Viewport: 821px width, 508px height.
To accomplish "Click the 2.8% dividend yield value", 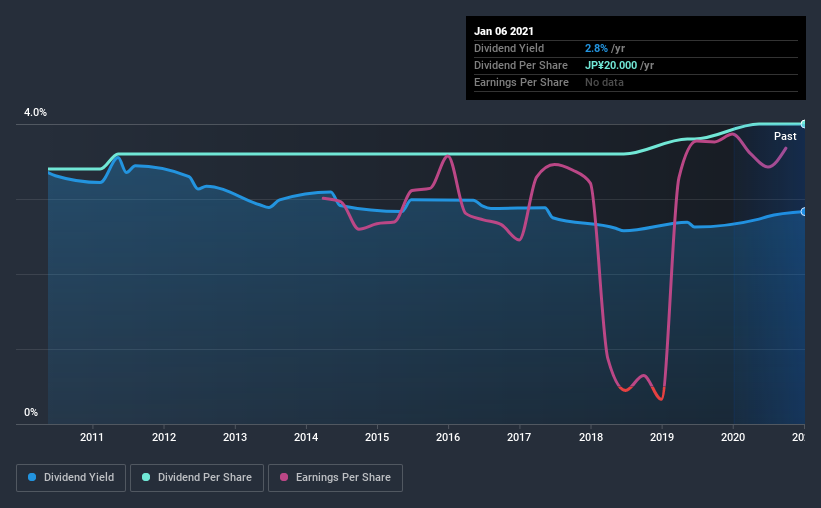I will 596,48.
